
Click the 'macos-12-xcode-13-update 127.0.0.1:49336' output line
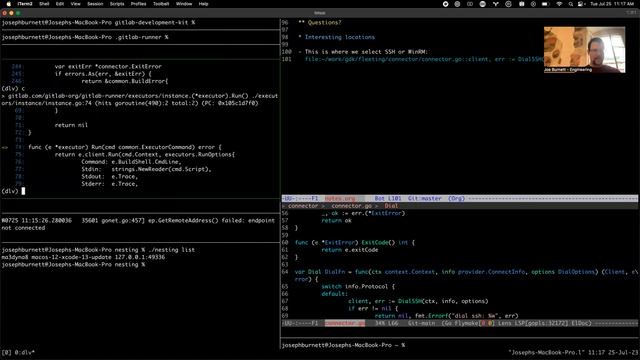(83, 257)
